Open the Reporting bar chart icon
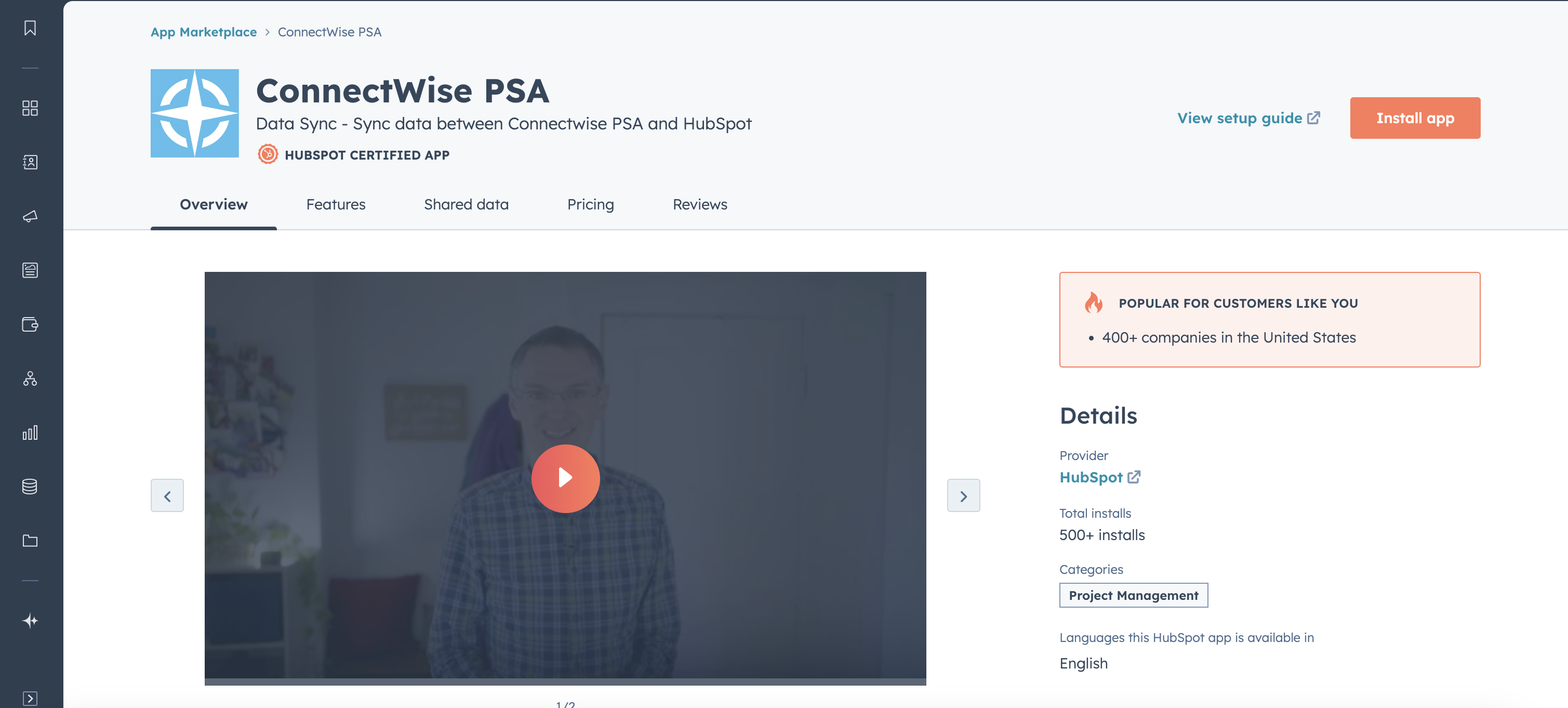This screenshot has width=1568, height=708. [x=30, y=432]
